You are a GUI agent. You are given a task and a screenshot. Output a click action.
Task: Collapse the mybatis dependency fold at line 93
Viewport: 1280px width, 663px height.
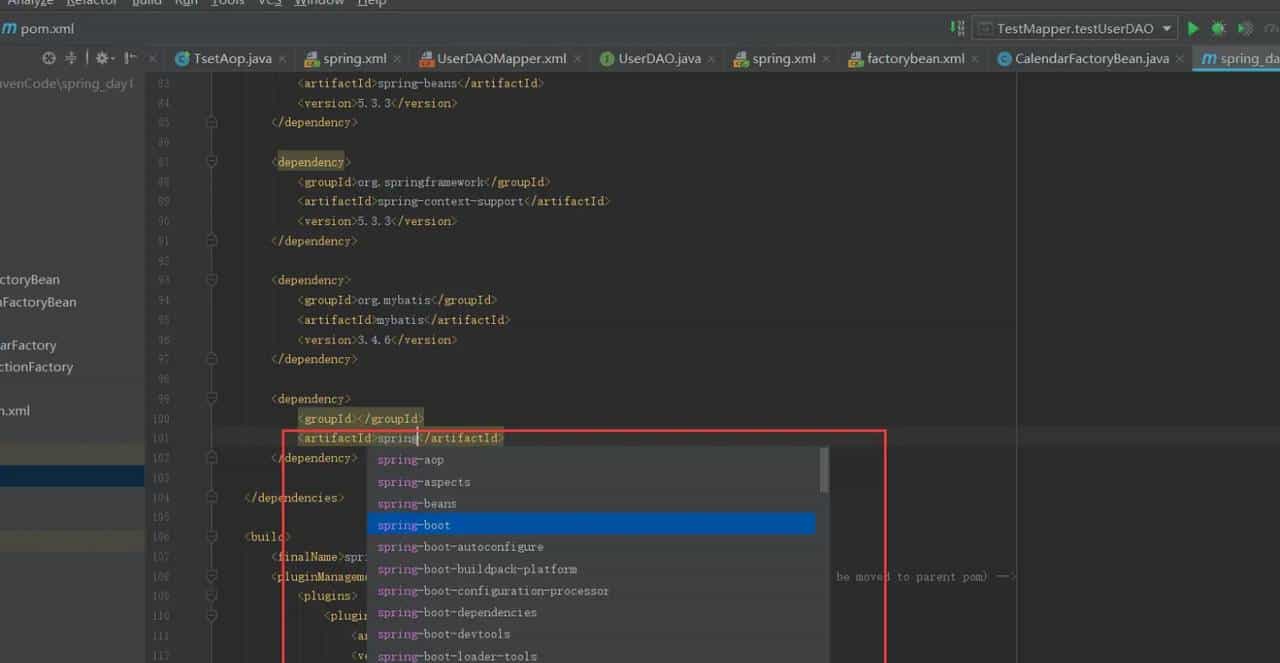(x=212, y=280)
